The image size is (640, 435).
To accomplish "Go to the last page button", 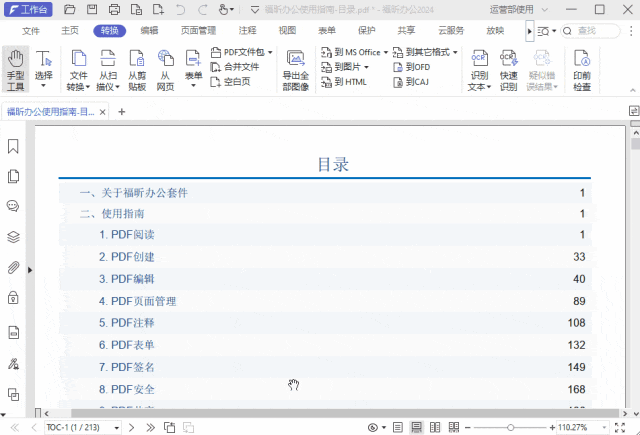I will 151,427.
